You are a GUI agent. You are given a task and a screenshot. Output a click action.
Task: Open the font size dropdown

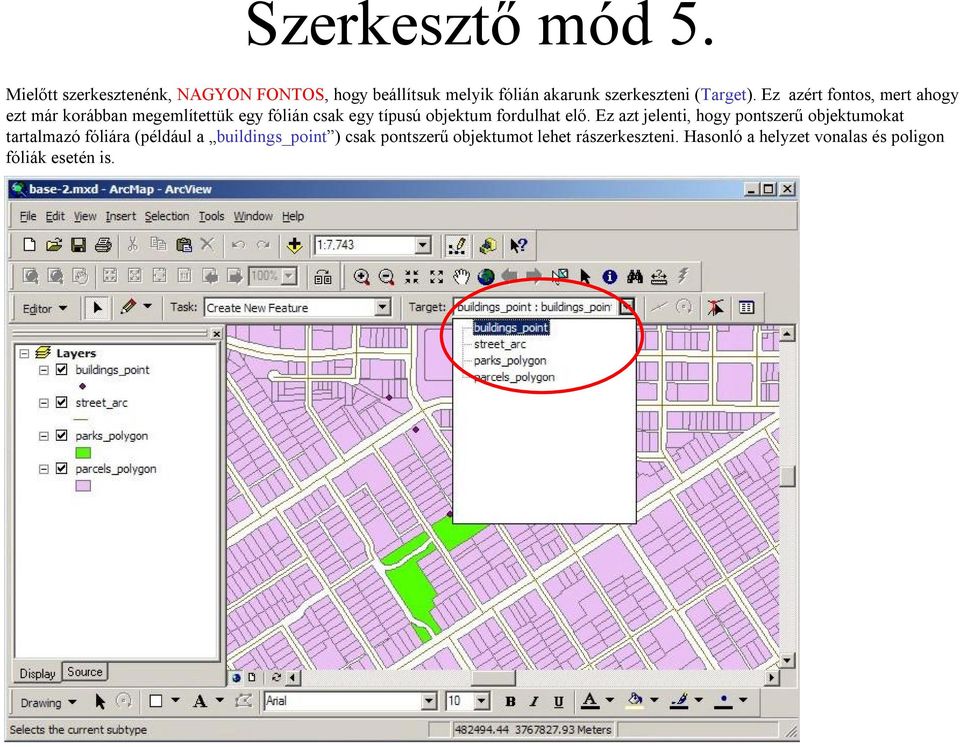pyautogui.click(x=482, y=701)
